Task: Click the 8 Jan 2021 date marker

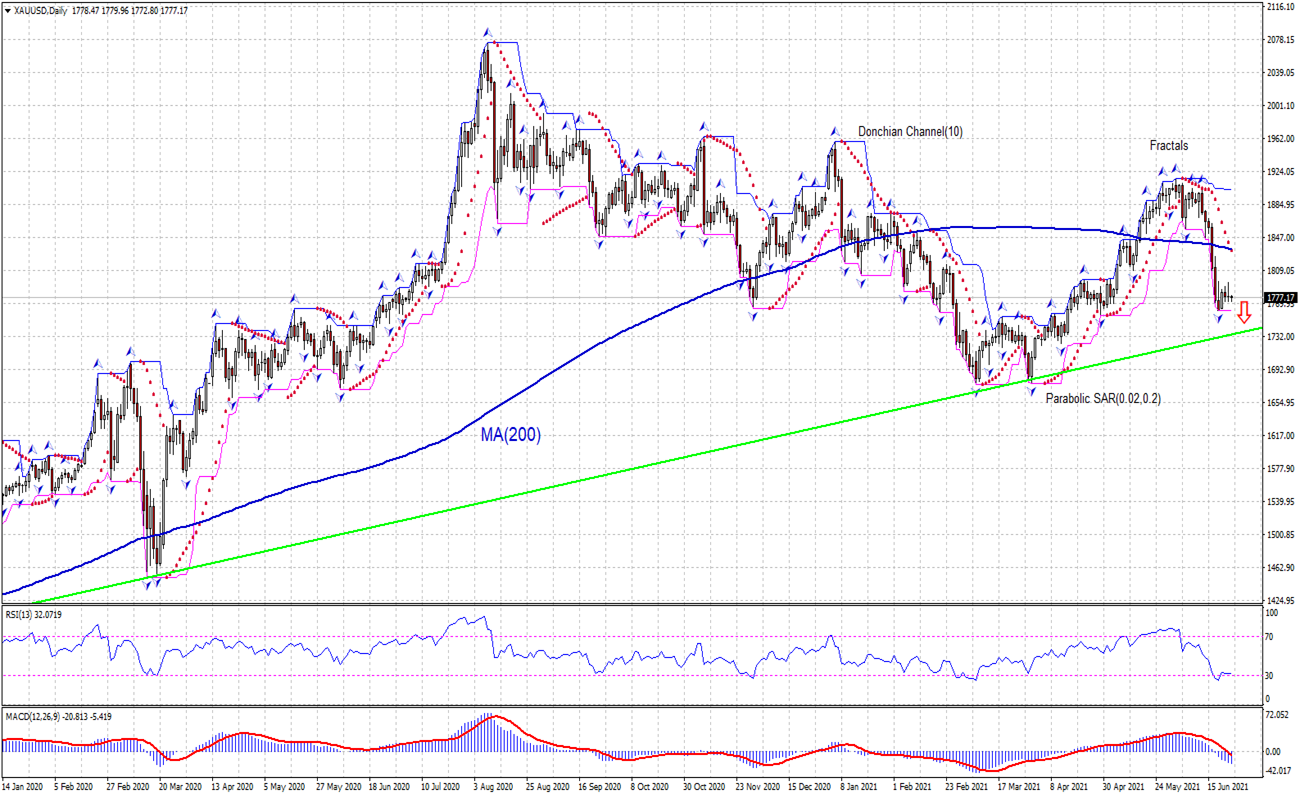Action: coord(858,788)
